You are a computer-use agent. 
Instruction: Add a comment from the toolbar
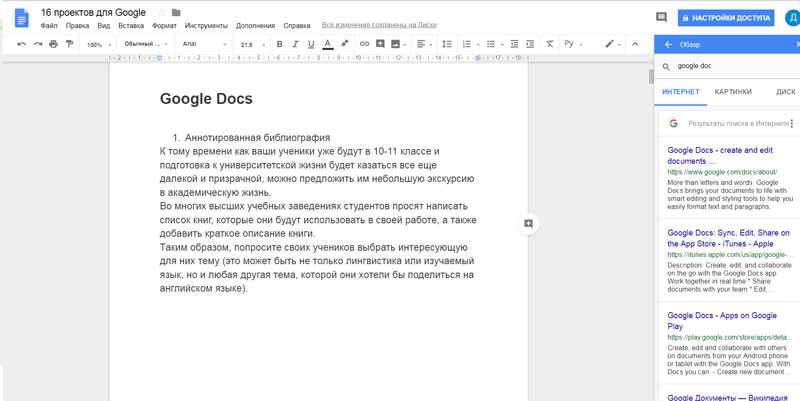(x=380, y=44)
